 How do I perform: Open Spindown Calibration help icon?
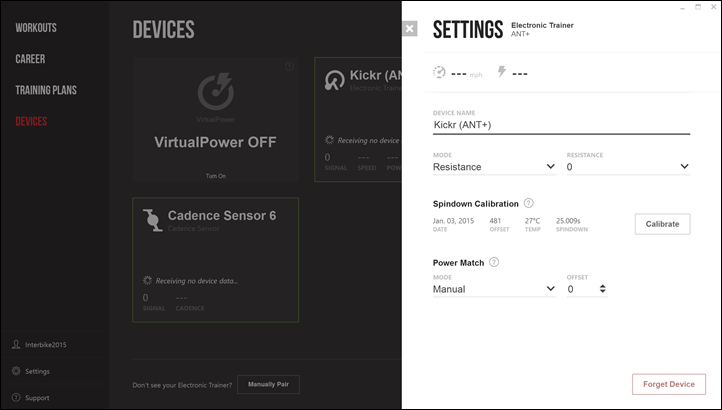click(529, 203)
